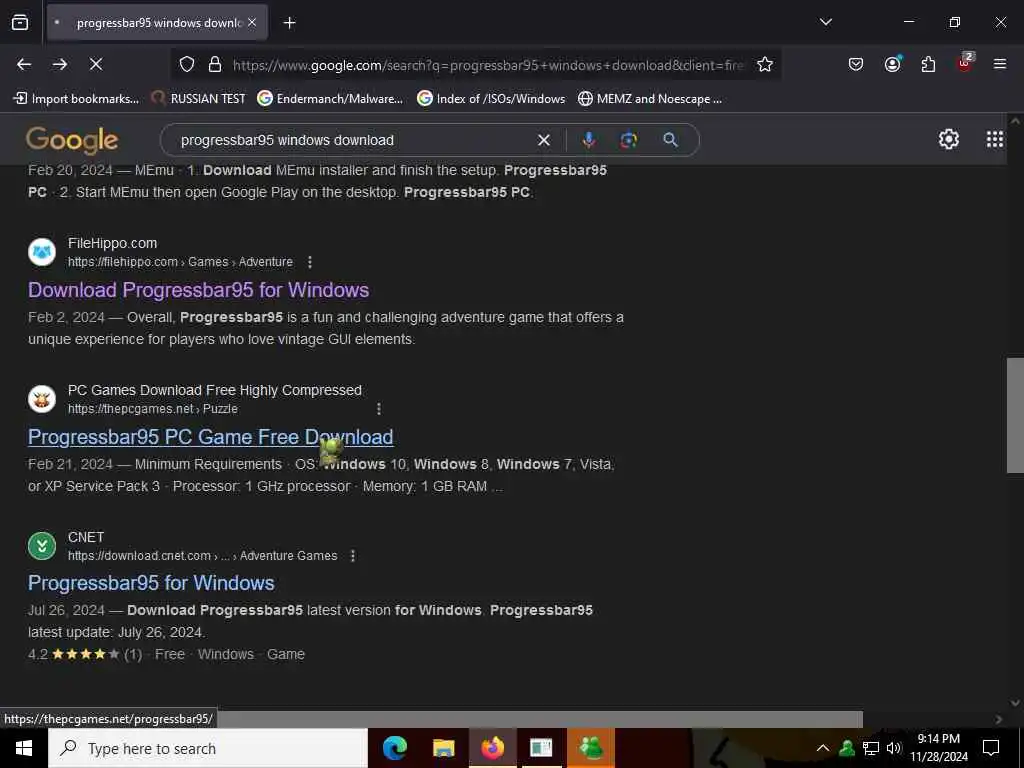Screen dimensions: 1024x768
Task: Open the Extensions puzzle icon
Action: (928, 64)
